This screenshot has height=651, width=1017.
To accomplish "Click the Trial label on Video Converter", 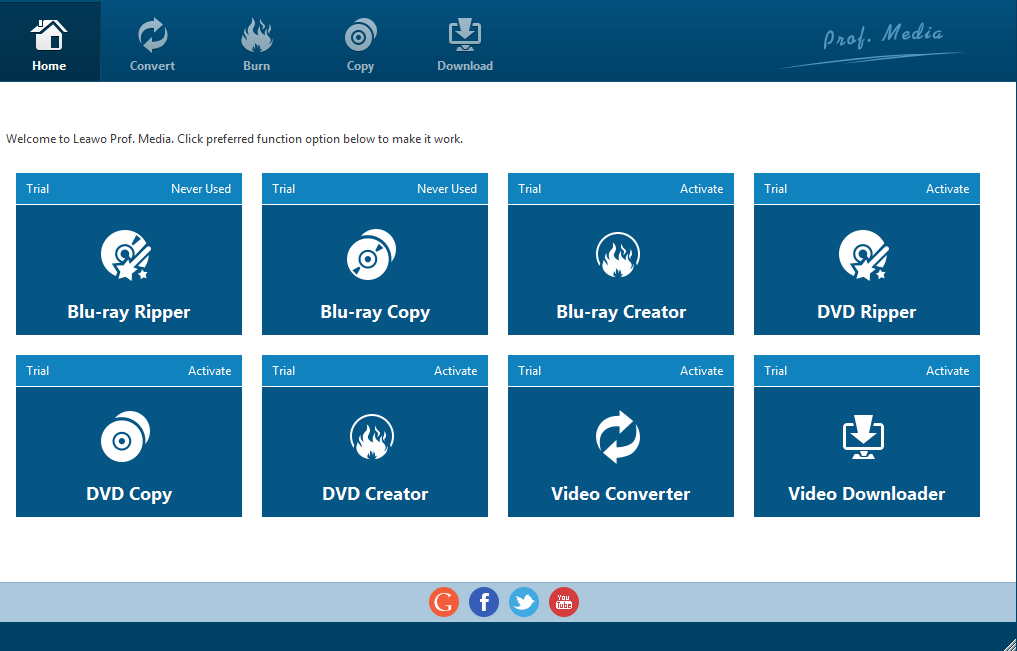I will [x=529, y=371].
